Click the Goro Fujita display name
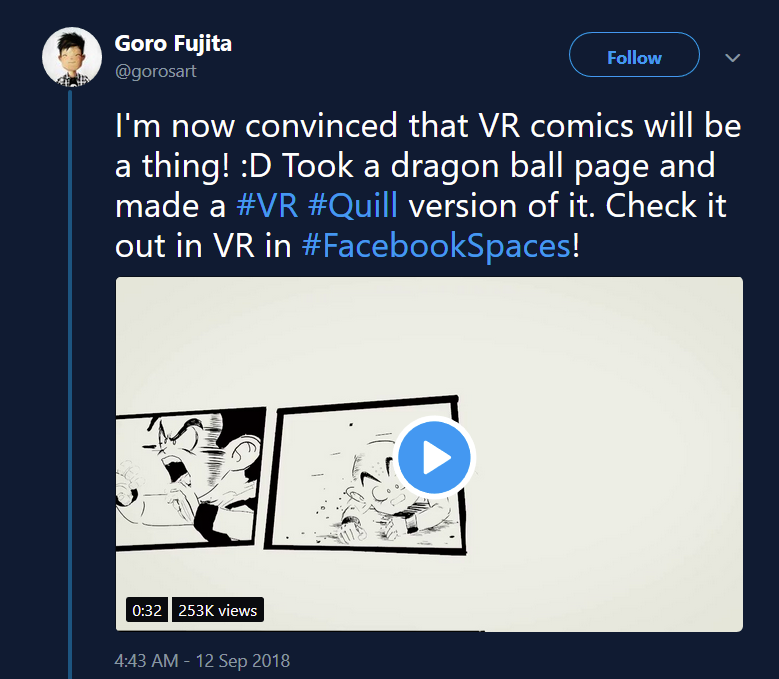This screenshot has width=779, height=679. [x=173, y=44]
